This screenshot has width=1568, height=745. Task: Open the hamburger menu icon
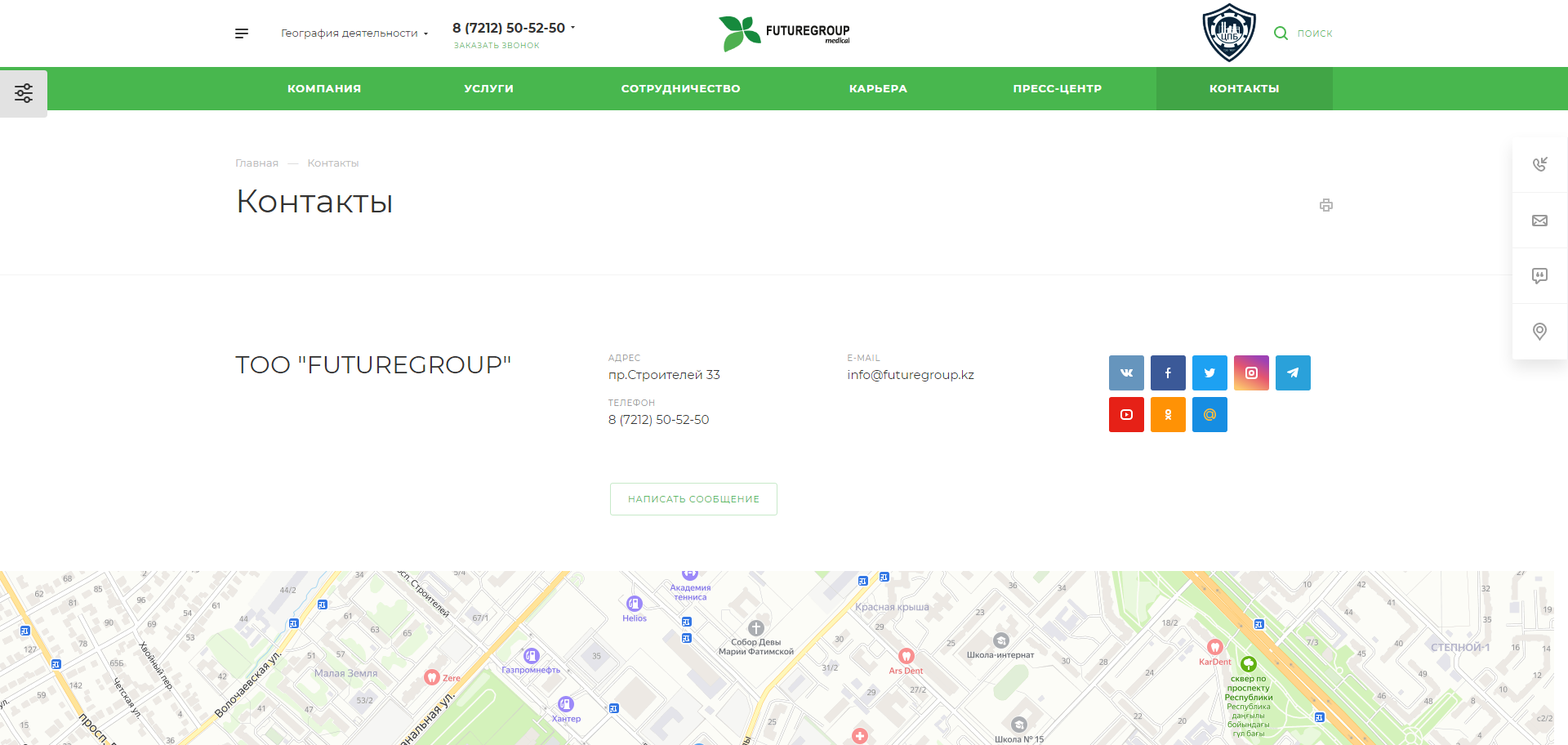pos(242,33)
